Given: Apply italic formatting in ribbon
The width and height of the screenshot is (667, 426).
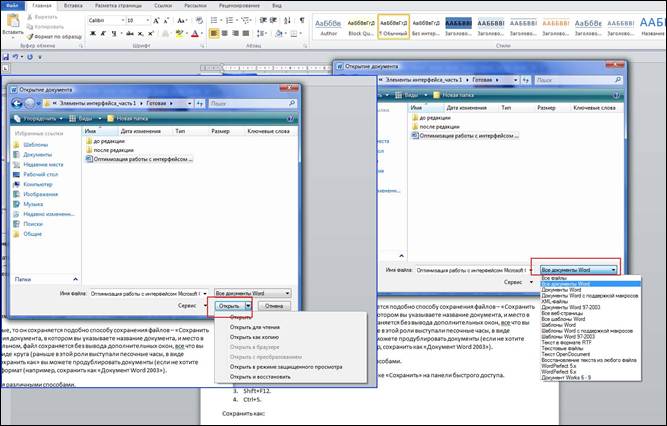Looking at the screenshot, I should point(103,33).
